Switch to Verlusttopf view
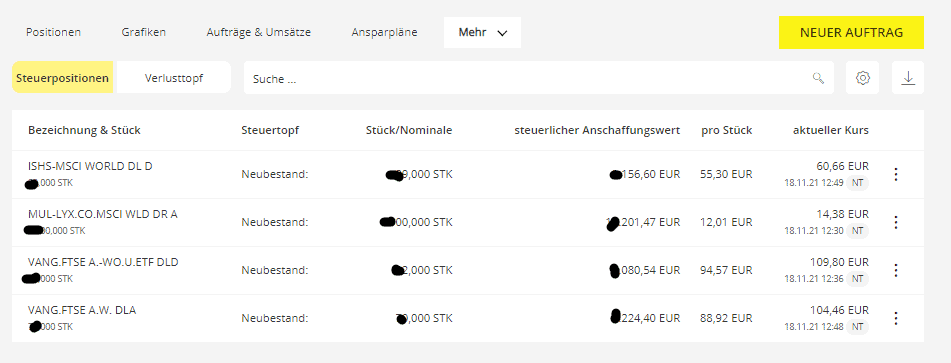This screenshot has height=363, width=951. [x=174, y=78]
